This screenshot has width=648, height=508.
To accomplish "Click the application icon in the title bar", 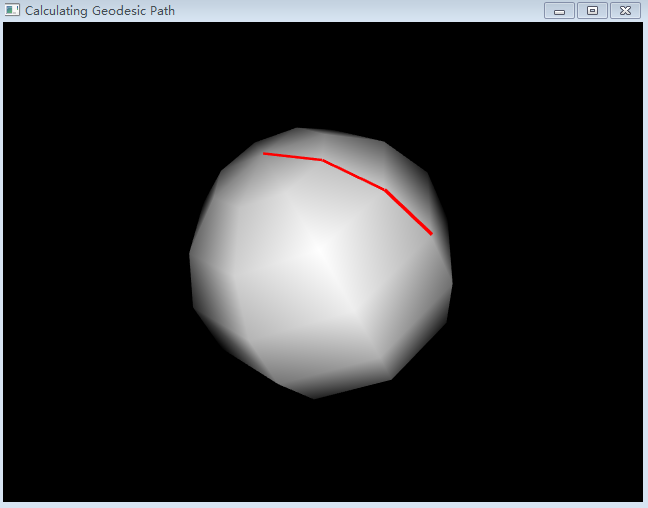I will [x=12, y=10].
